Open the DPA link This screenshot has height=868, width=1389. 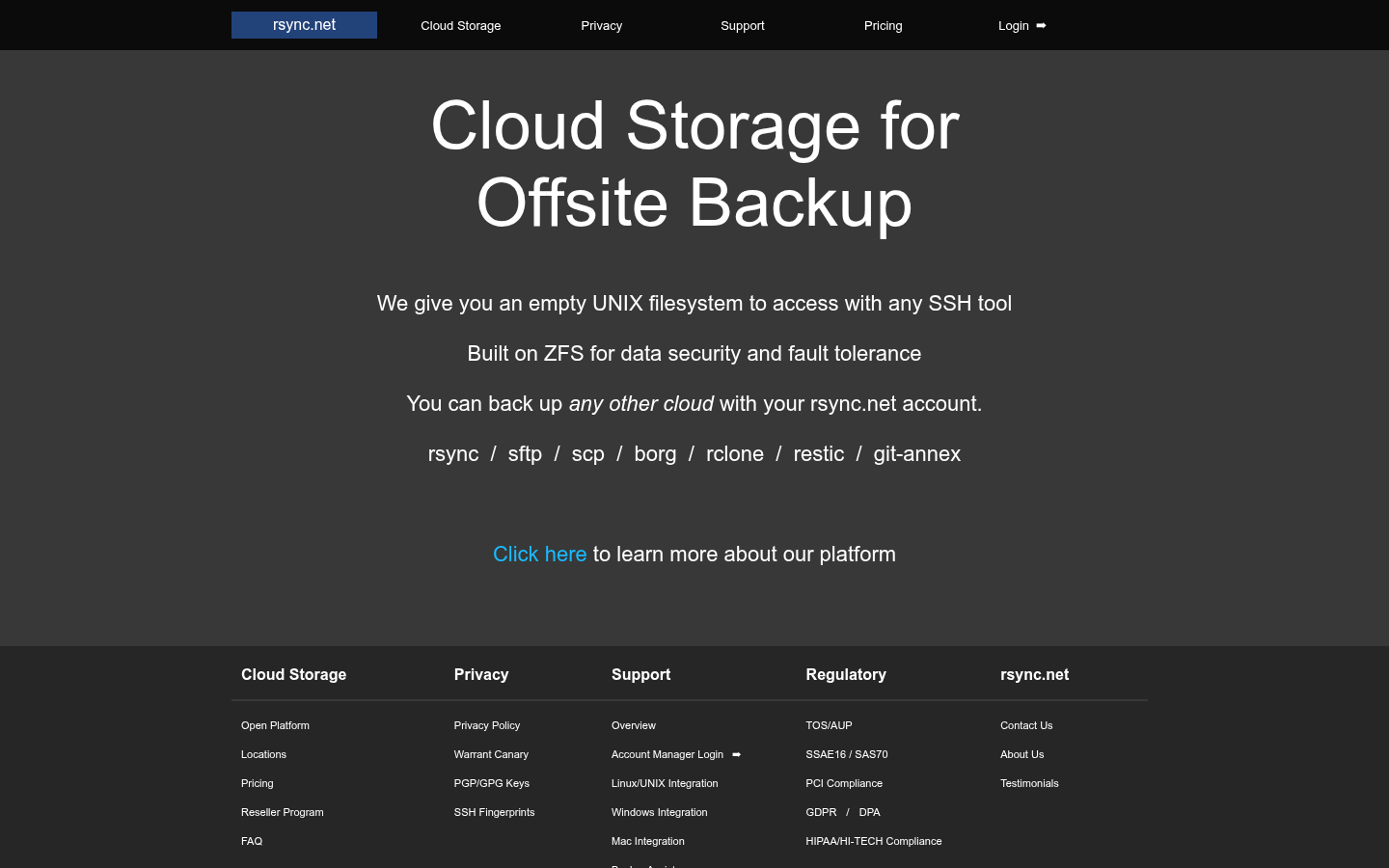pos(870,812)
